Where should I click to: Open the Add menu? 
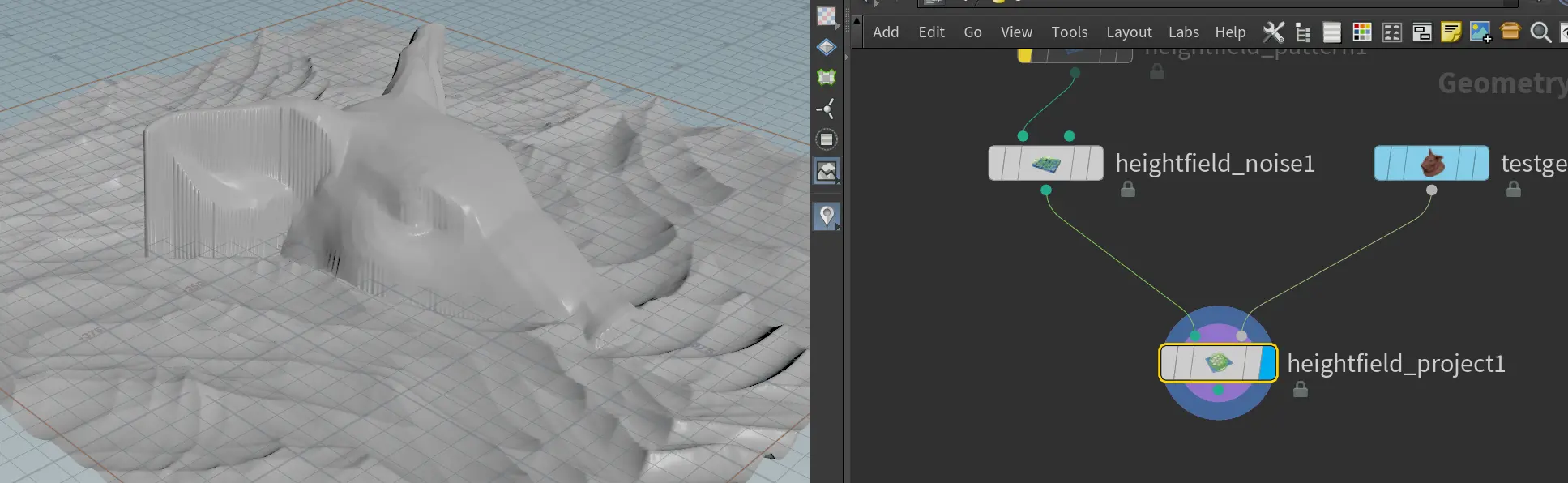click(x=886, y=32)
